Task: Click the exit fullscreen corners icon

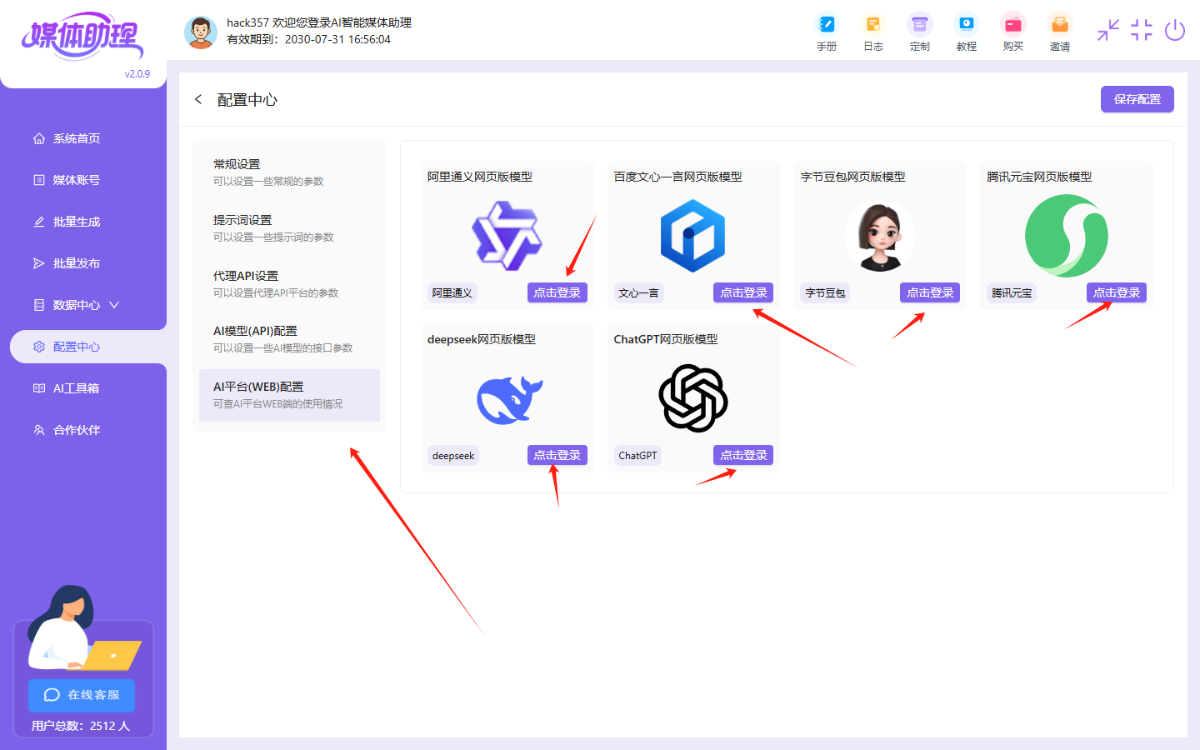Action: pyautogui.click(x=1142, y=30)
